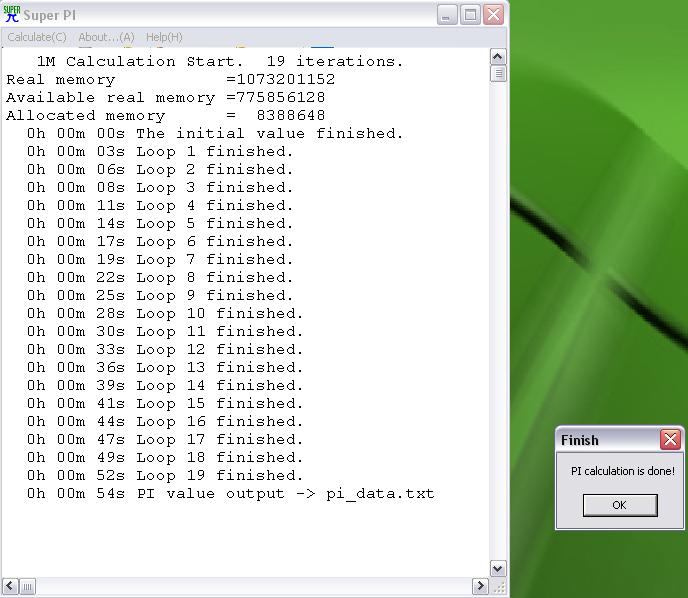This screenshot has height=598, width=688.
Task: Open the Calculate(C) menu
Action: click(x=37, y=37)
